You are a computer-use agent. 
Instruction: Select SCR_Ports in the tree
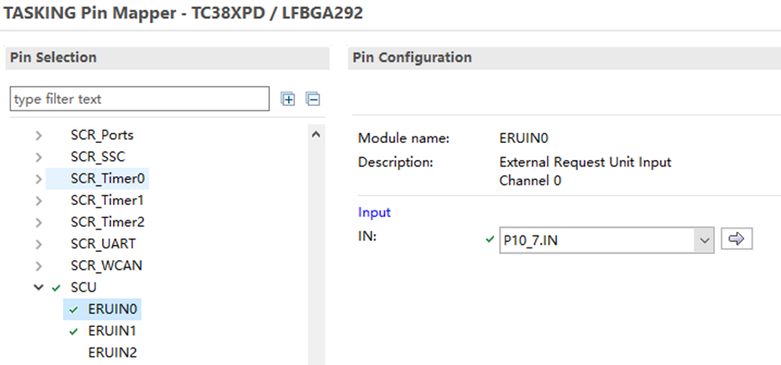point(102,135)
